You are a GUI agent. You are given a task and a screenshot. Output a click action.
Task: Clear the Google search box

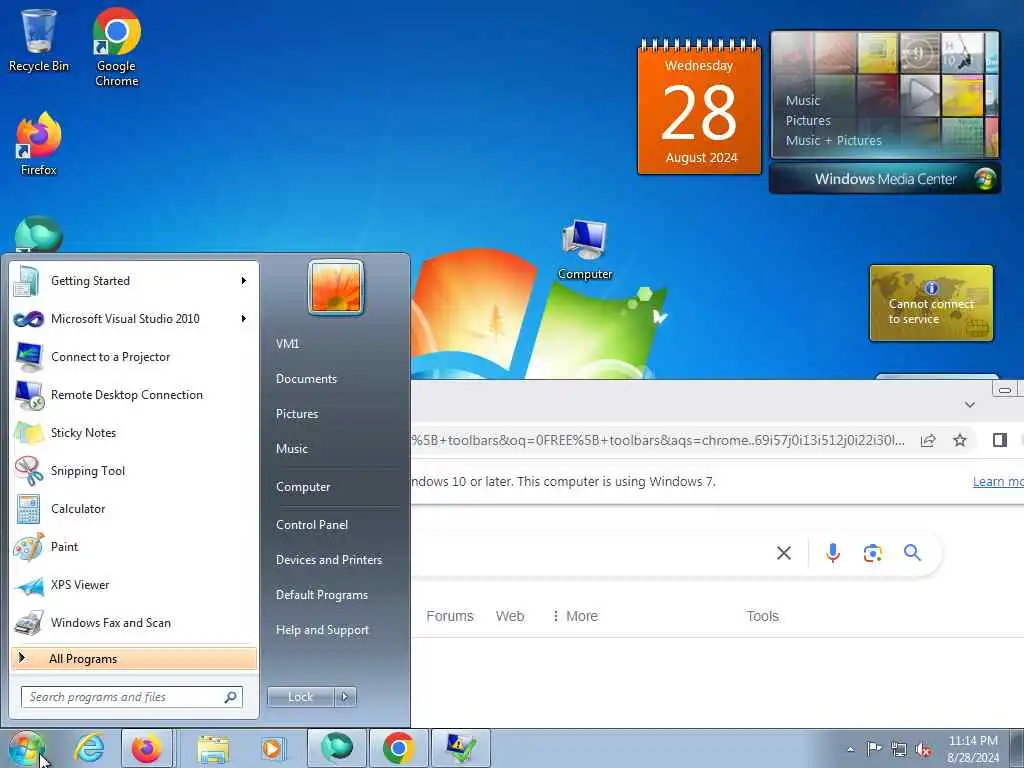(x=784, y=553)
